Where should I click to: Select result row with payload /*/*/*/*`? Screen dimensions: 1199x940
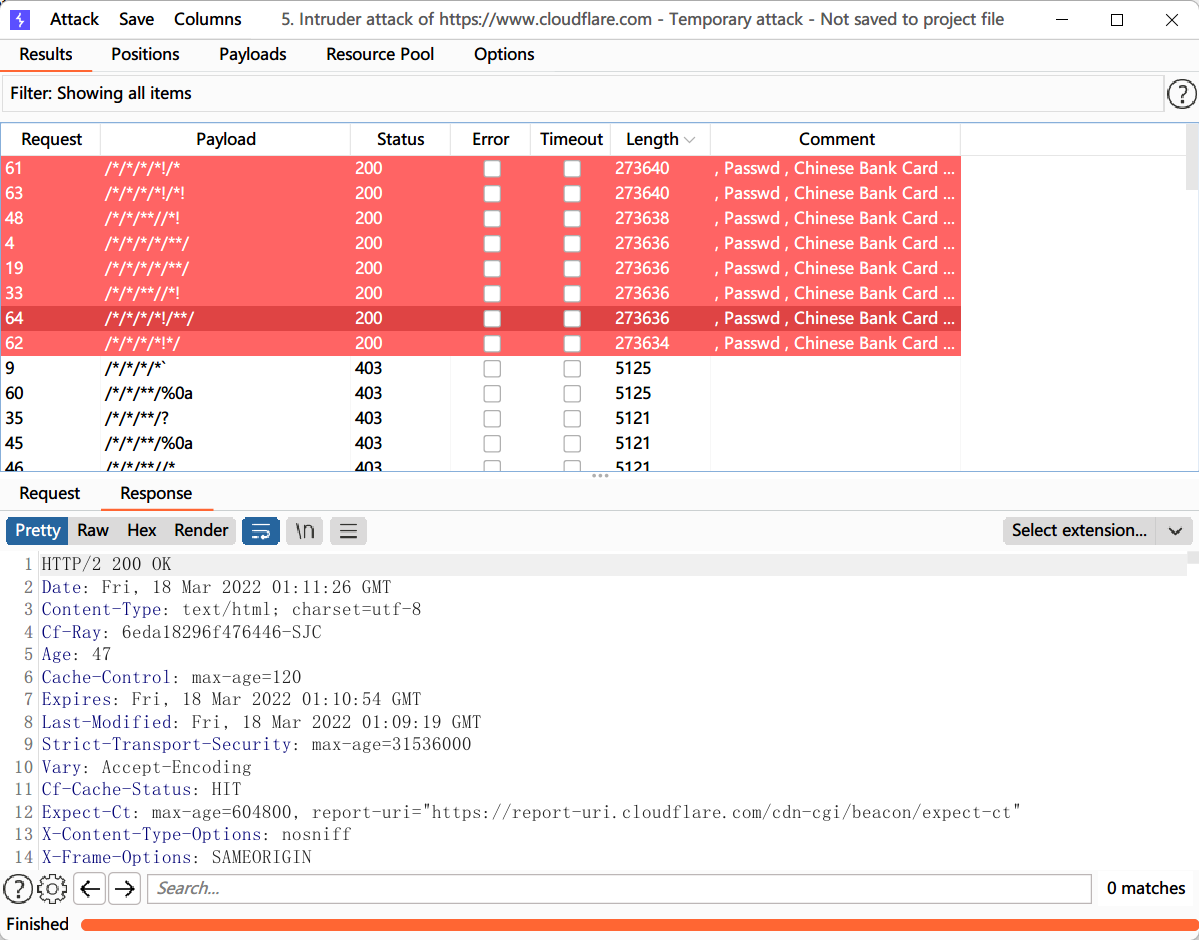coord(480,369)
